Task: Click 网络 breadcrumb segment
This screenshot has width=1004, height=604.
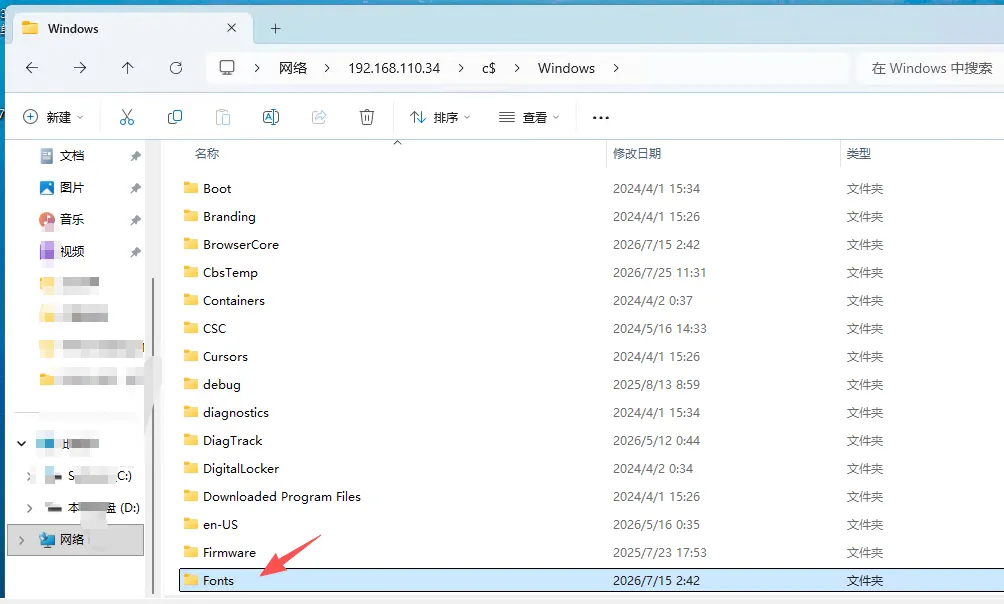Action: point(293,68)
